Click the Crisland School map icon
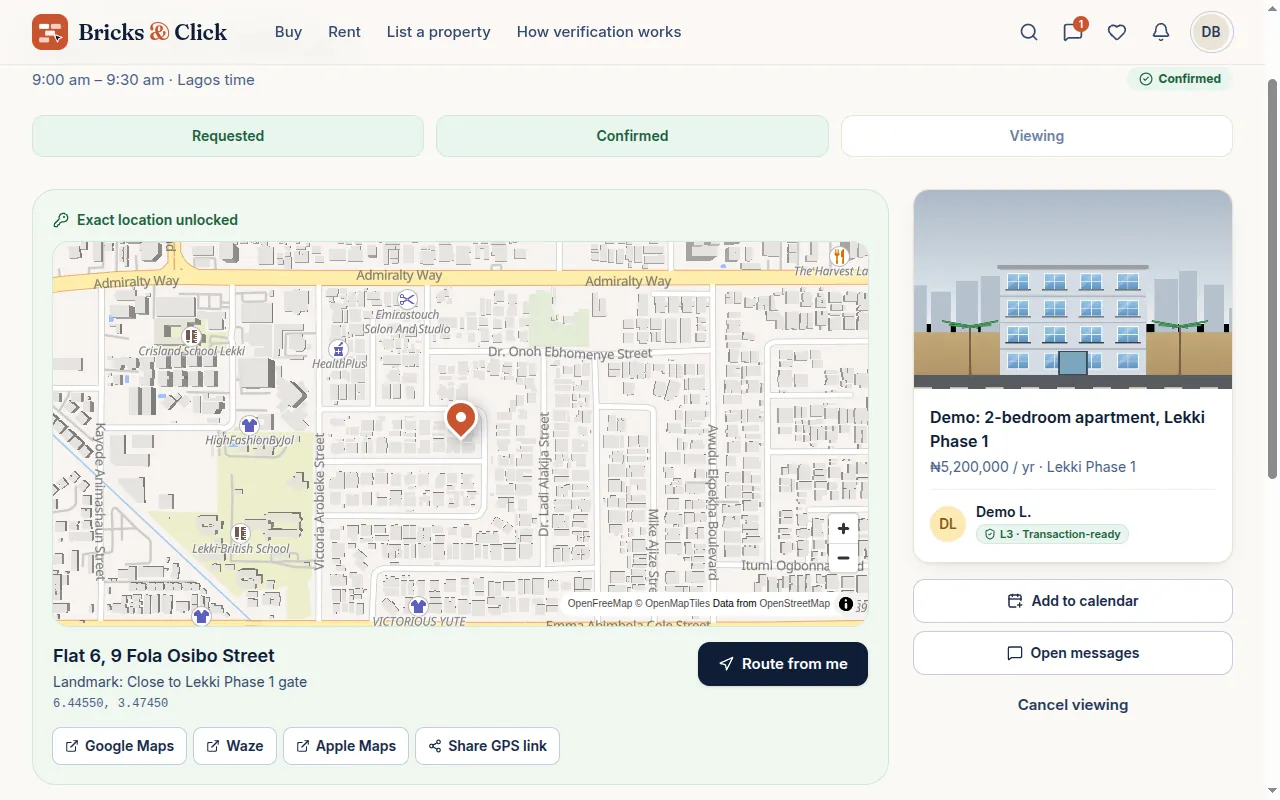Viewport: 1280px width, 800px height. click(x=192, y=337)
